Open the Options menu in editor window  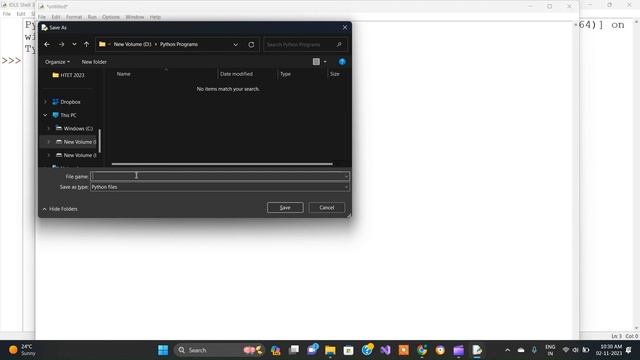point(111,17)
